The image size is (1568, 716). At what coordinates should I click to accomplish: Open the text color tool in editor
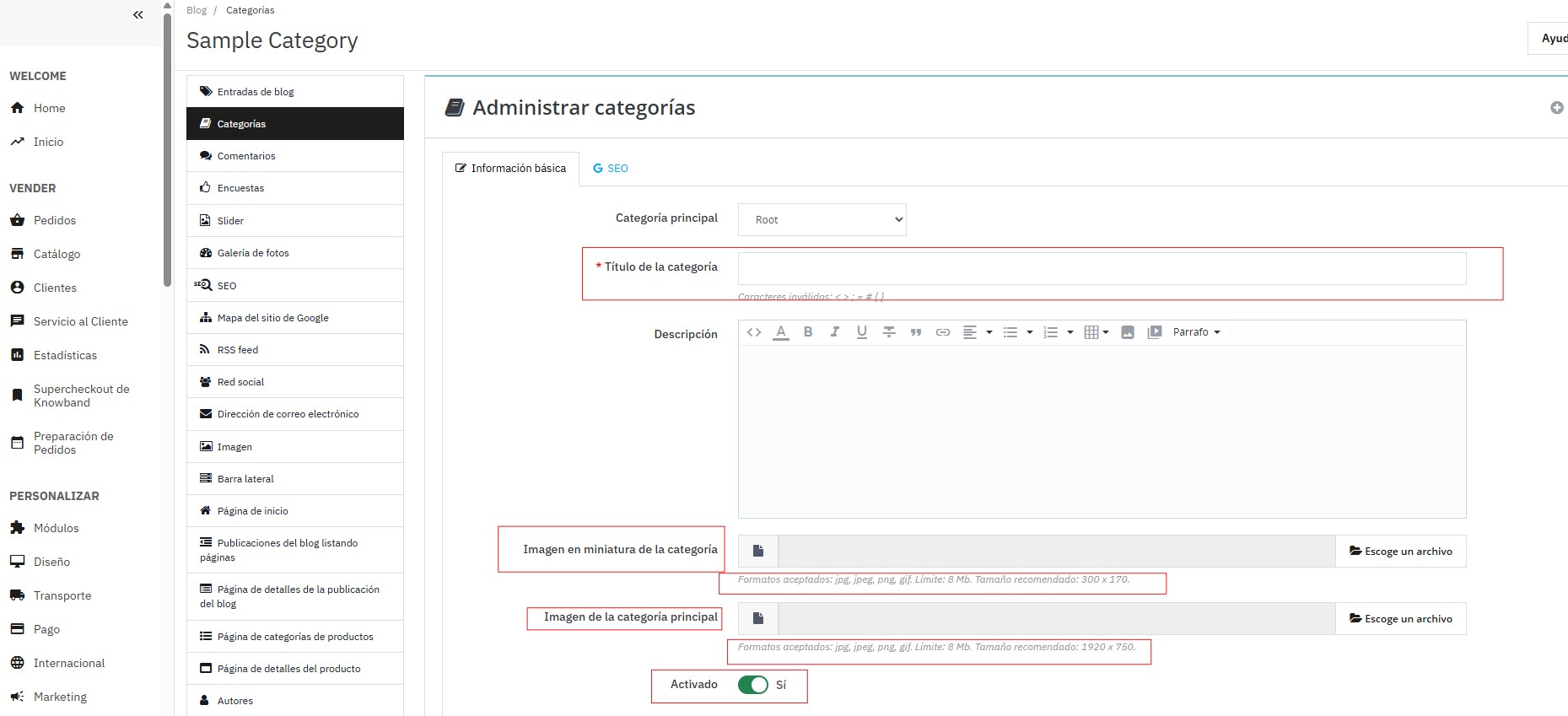tap(781, 332)
